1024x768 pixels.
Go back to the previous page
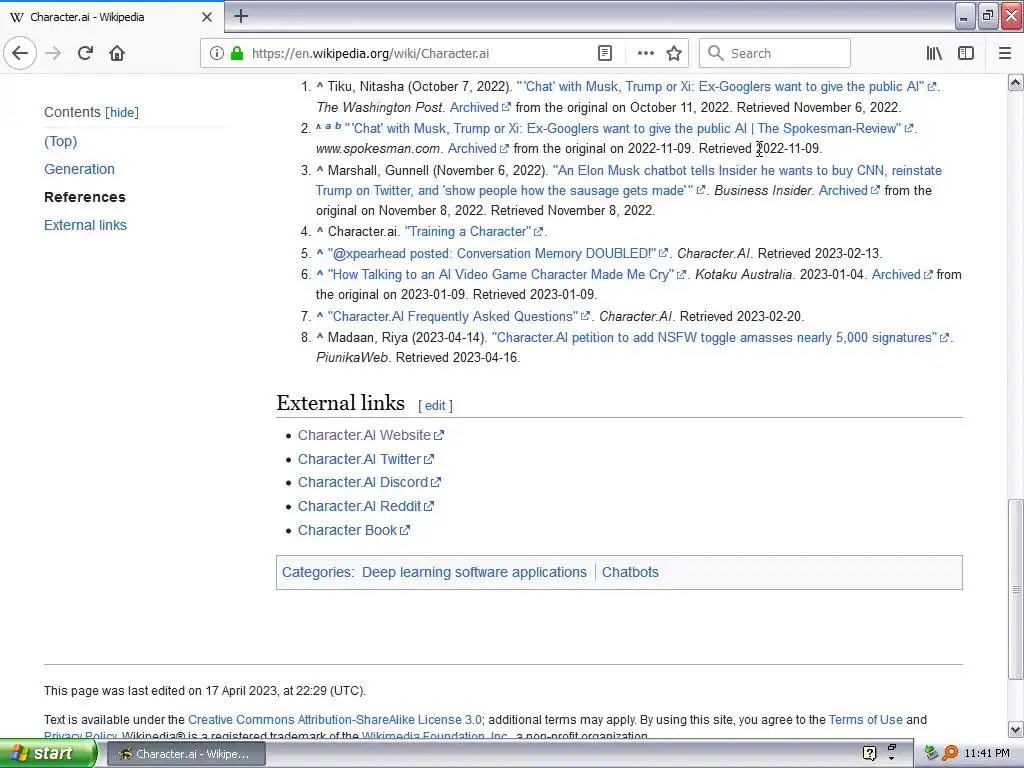[20, 53]
